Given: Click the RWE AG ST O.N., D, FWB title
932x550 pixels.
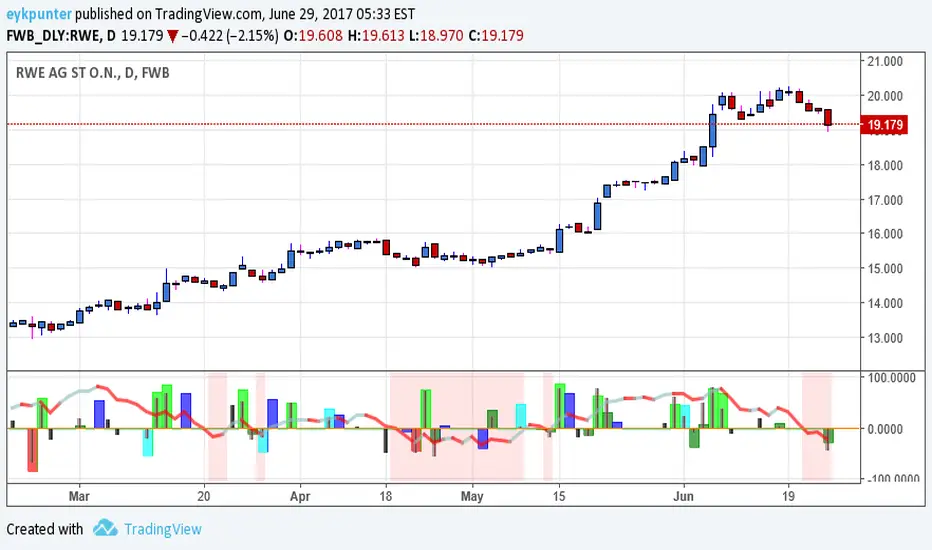Looking at the screenshot, I should pyautogui.click(x=93, y=73).
